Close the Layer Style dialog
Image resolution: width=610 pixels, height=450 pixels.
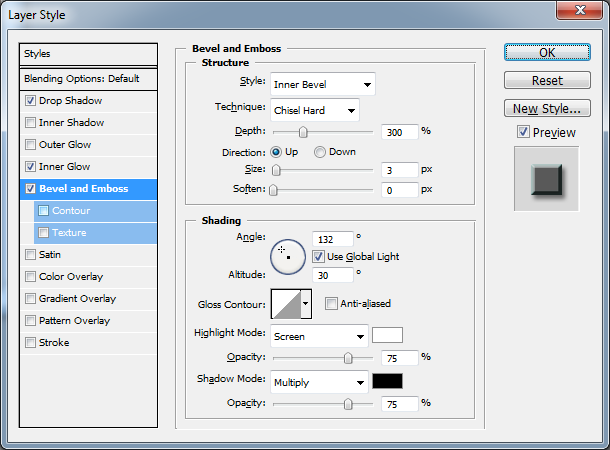click(x=580, y=10)
